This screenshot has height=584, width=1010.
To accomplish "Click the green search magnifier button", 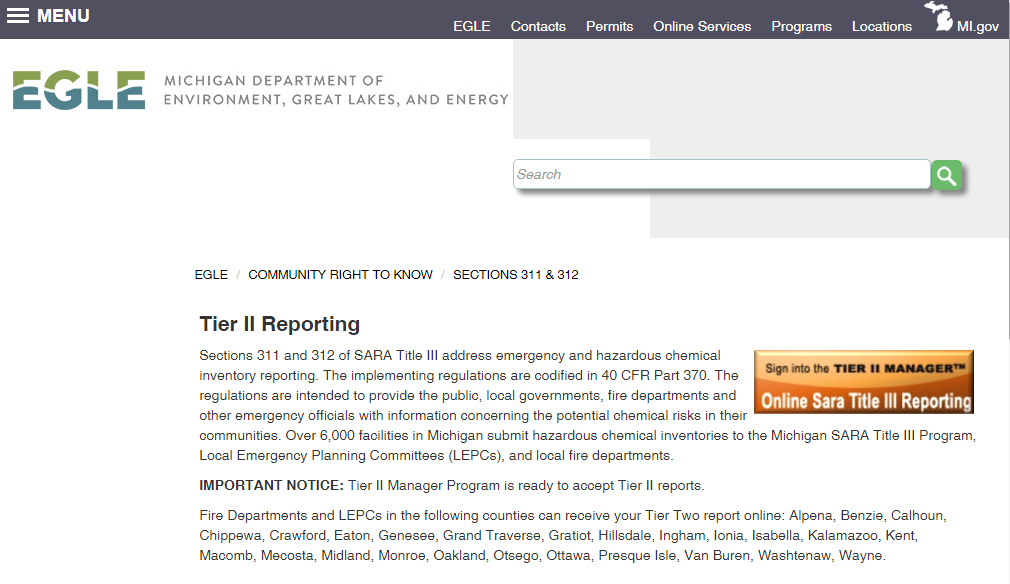I will [x=946, y=175].
